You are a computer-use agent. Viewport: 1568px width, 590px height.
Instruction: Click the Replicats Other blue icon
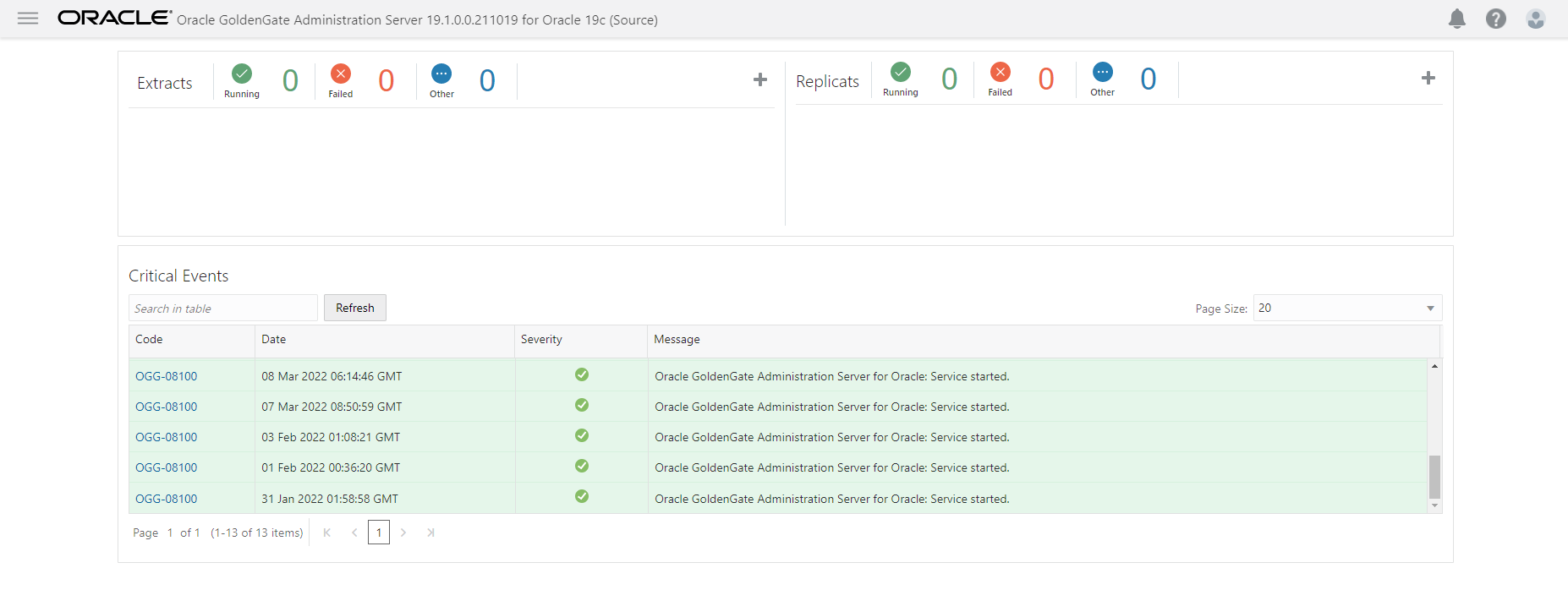point(1102,72)
